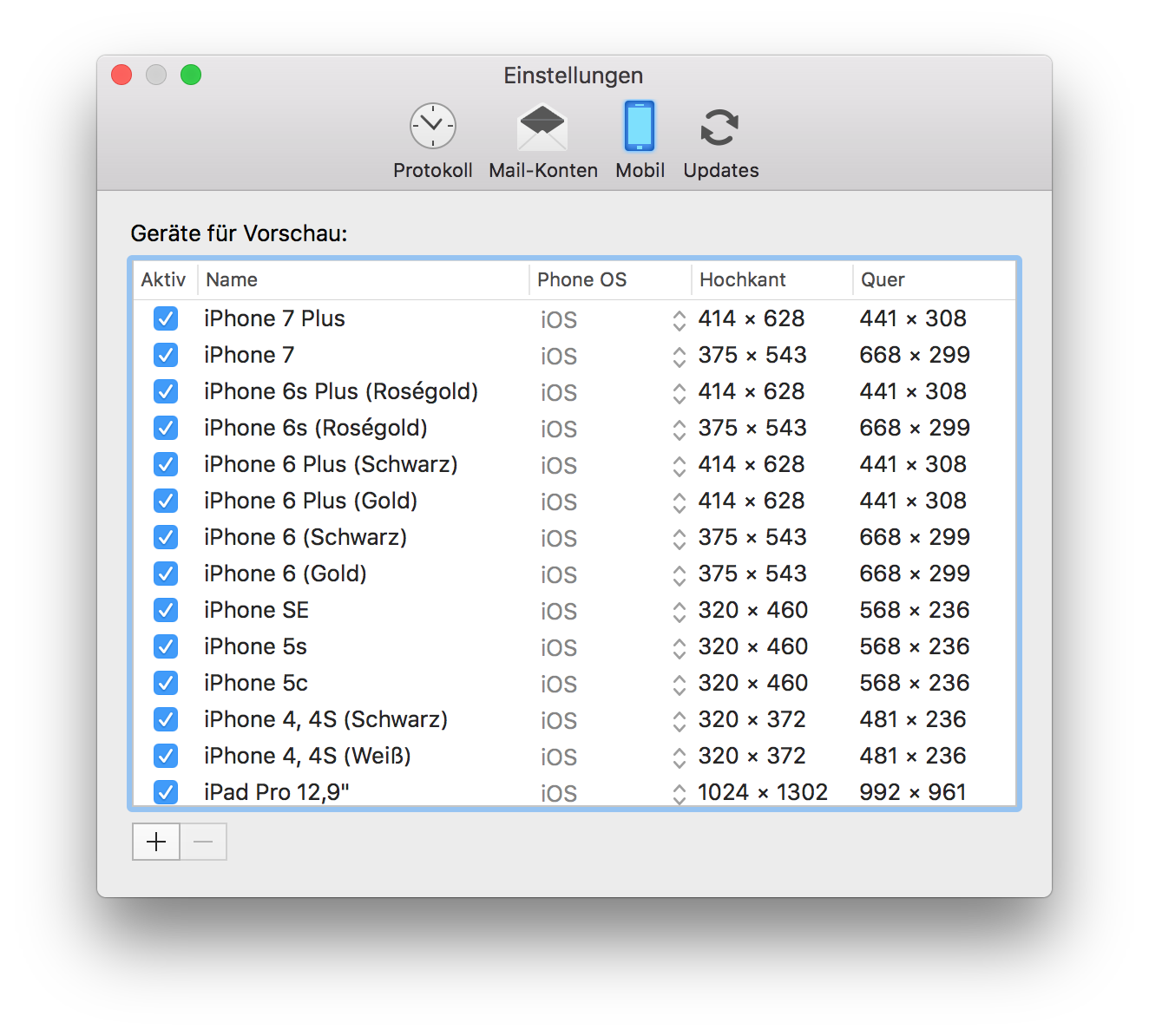Toggle Aktiv for iPhone 6s (Roségold)
This screenshot has width=1149, height=1036.
pos(166,428)
